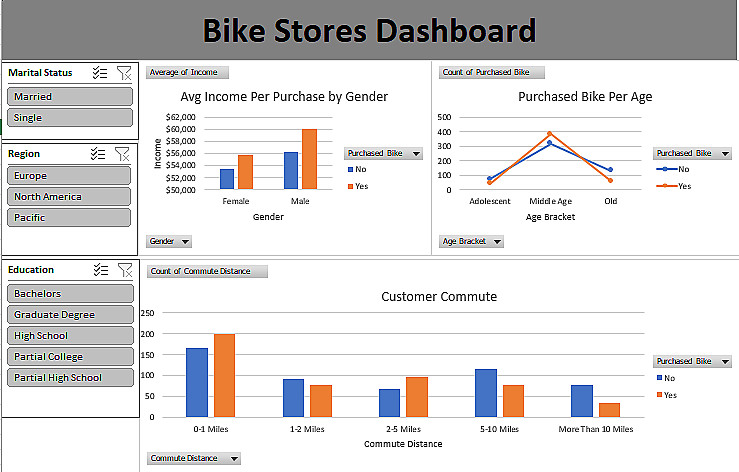
Task: Clear filter on Marital Status slicer
Action: pos(124,73)
